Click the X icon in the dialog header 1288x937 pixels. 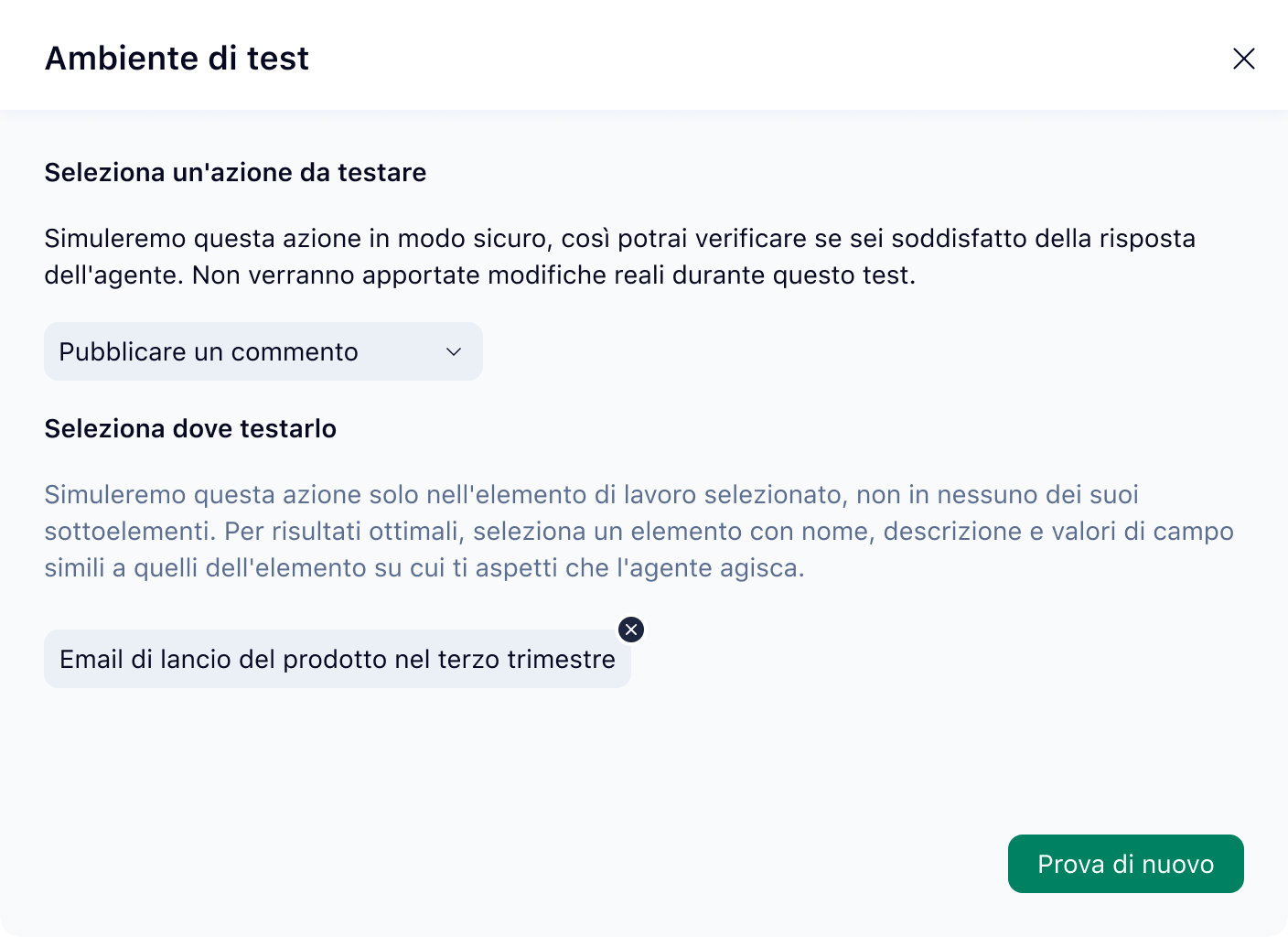1244,59
